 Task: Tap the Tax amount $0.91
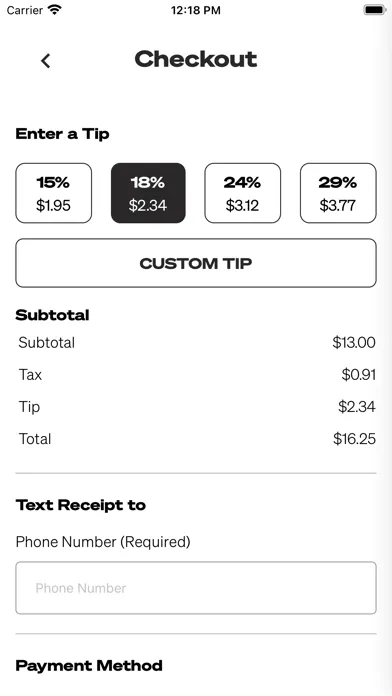pos(359,375)
